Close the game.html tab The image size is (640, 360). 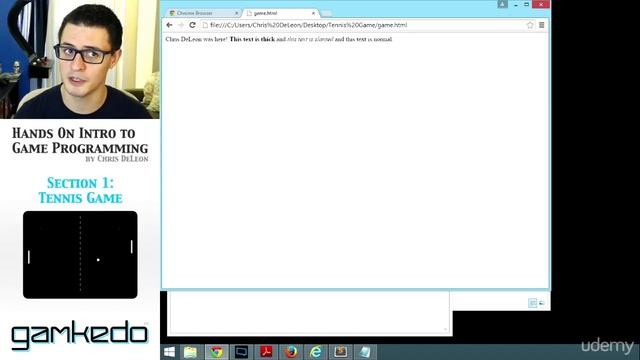pyautogui.click(x=313, y=13)
